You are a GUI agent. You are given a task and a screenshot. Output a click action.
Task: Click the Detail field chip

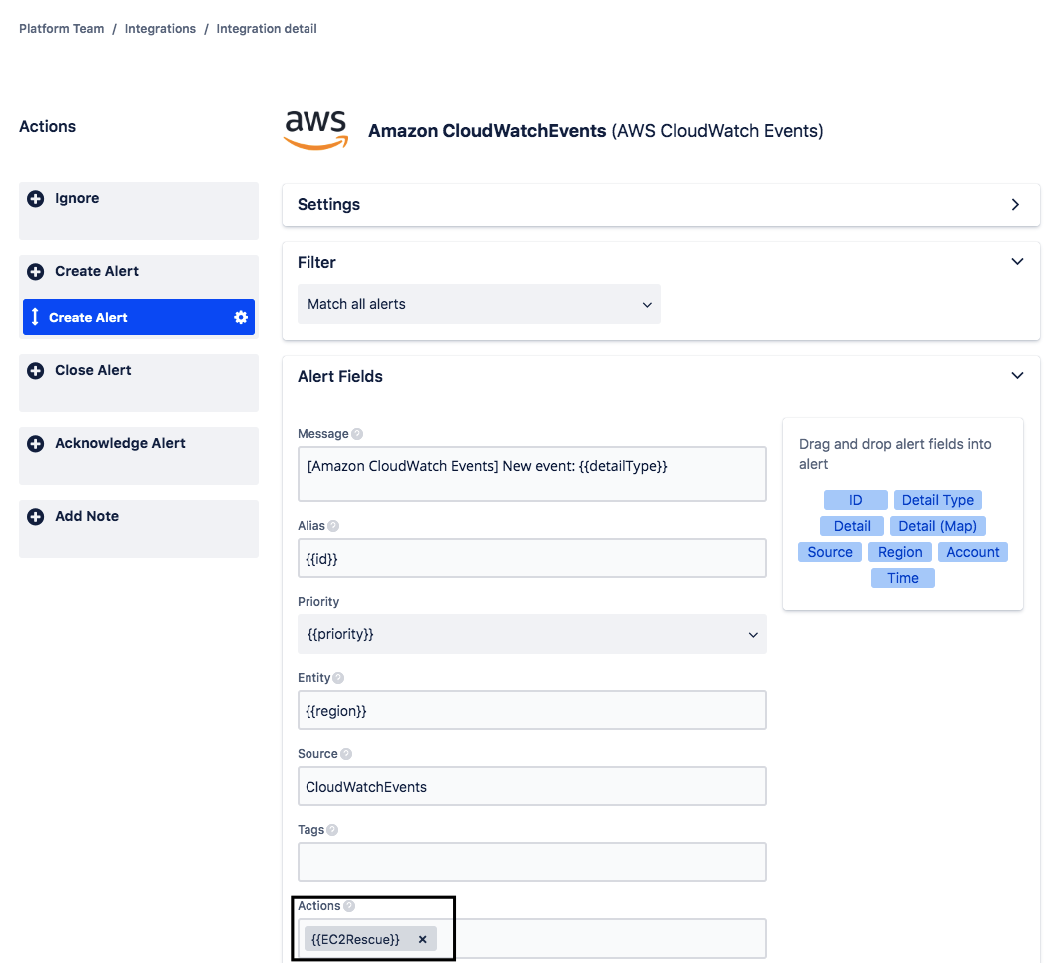tap(852, 526)
